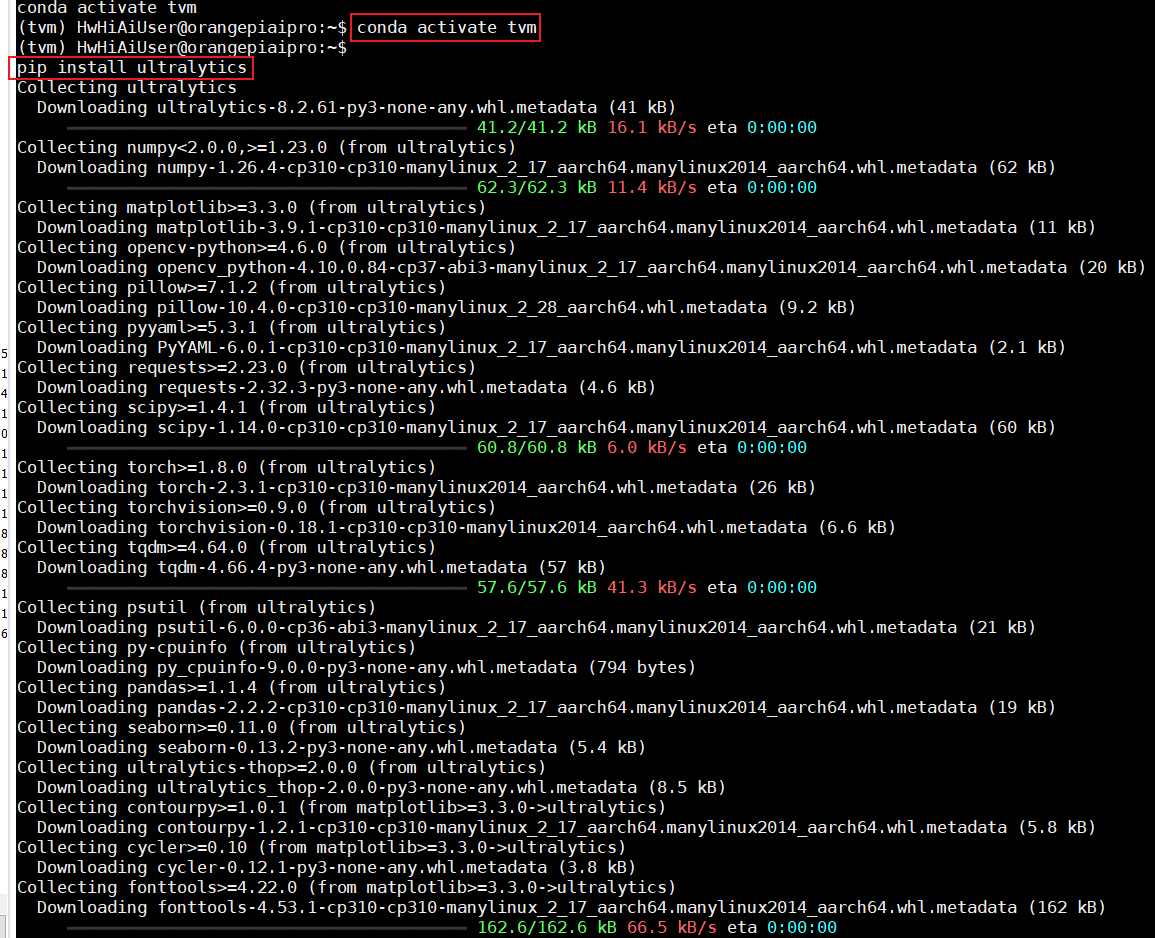This screenshot has width=1155, height=938.
Task: Click the 'Collecting fonttools>=4.22.0' line
Action: coord(346,887)
